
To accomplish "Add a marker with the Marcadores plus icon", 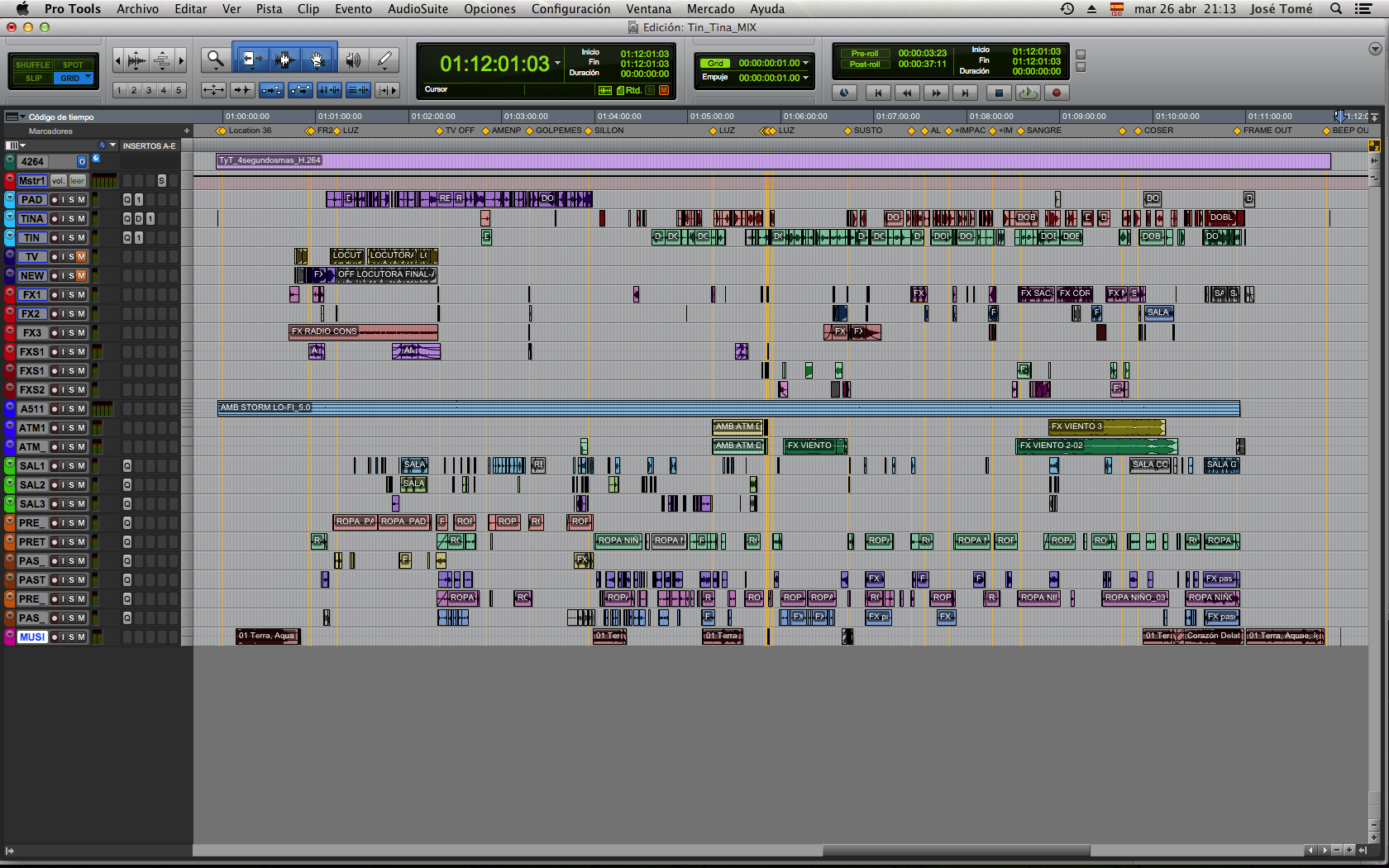I will [187, 131].
